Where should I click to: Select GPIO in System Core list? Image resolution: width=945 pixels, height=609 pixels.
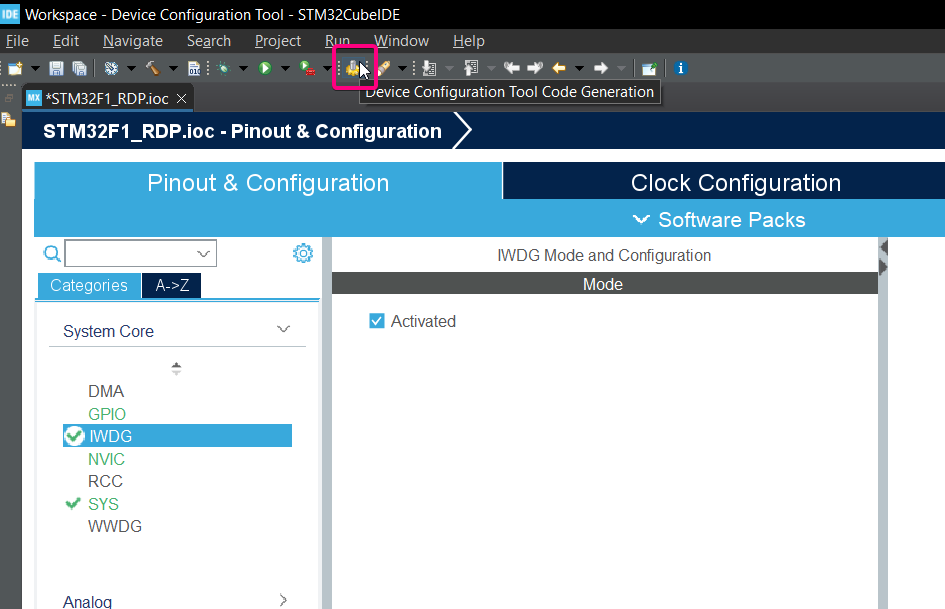[x=107, y=414]
